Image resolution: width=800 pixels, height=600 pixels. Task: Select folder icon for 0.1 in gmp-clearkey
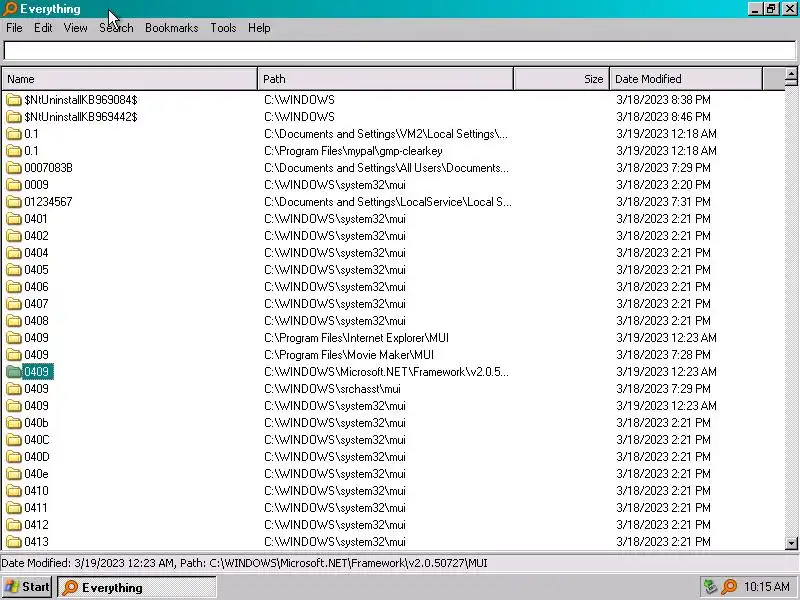[x=14, y=151]
